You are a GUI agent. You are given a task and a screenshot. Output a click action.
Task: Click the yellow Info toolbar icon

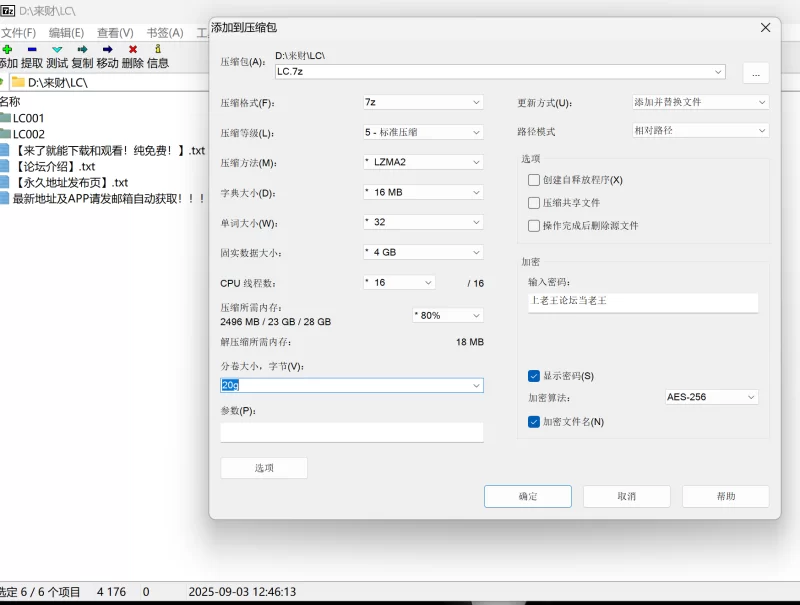158,49
